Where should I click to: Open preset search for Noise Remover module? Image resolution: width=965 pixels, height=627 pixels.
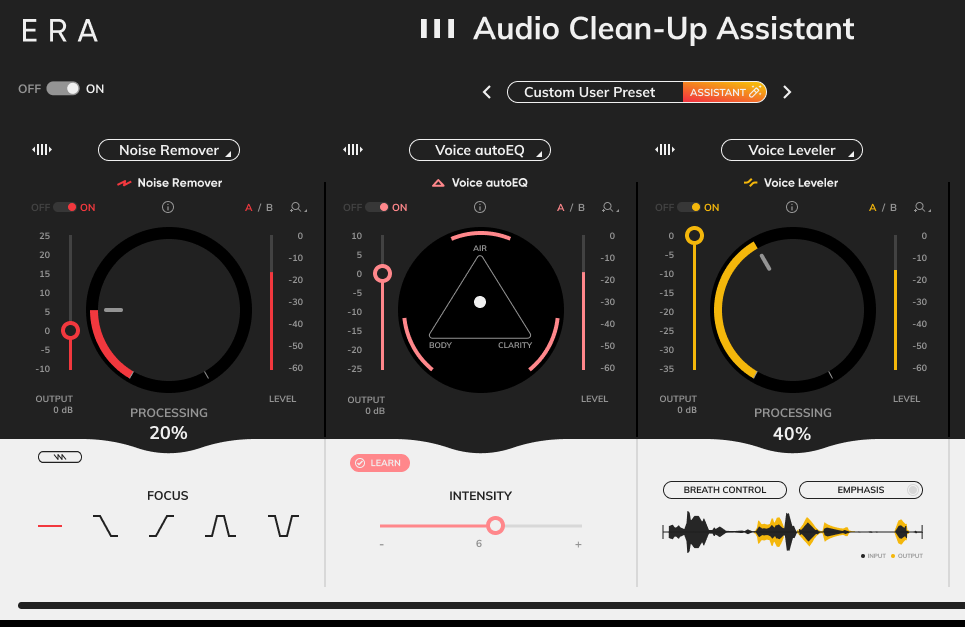tap(296, 207)
